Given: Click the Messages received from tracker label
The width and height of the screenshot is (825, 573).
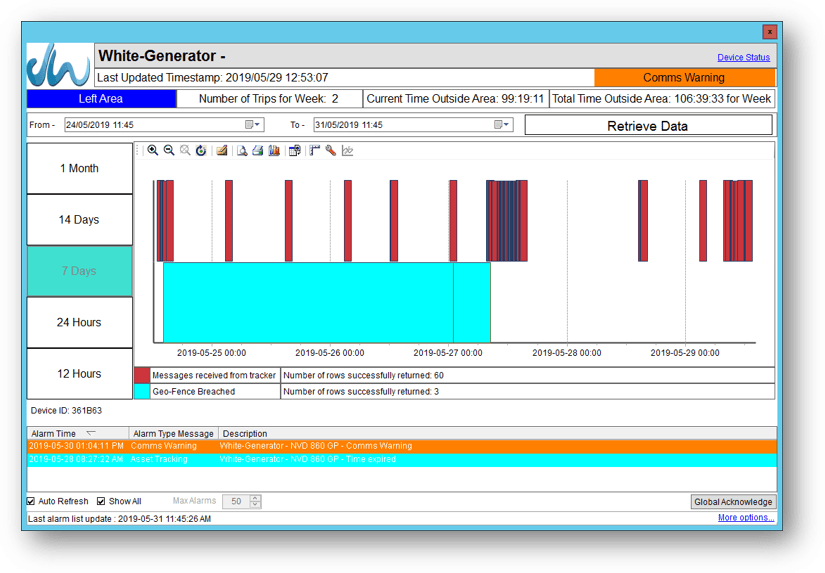Looking at the screenshot, I should (214, 375).
